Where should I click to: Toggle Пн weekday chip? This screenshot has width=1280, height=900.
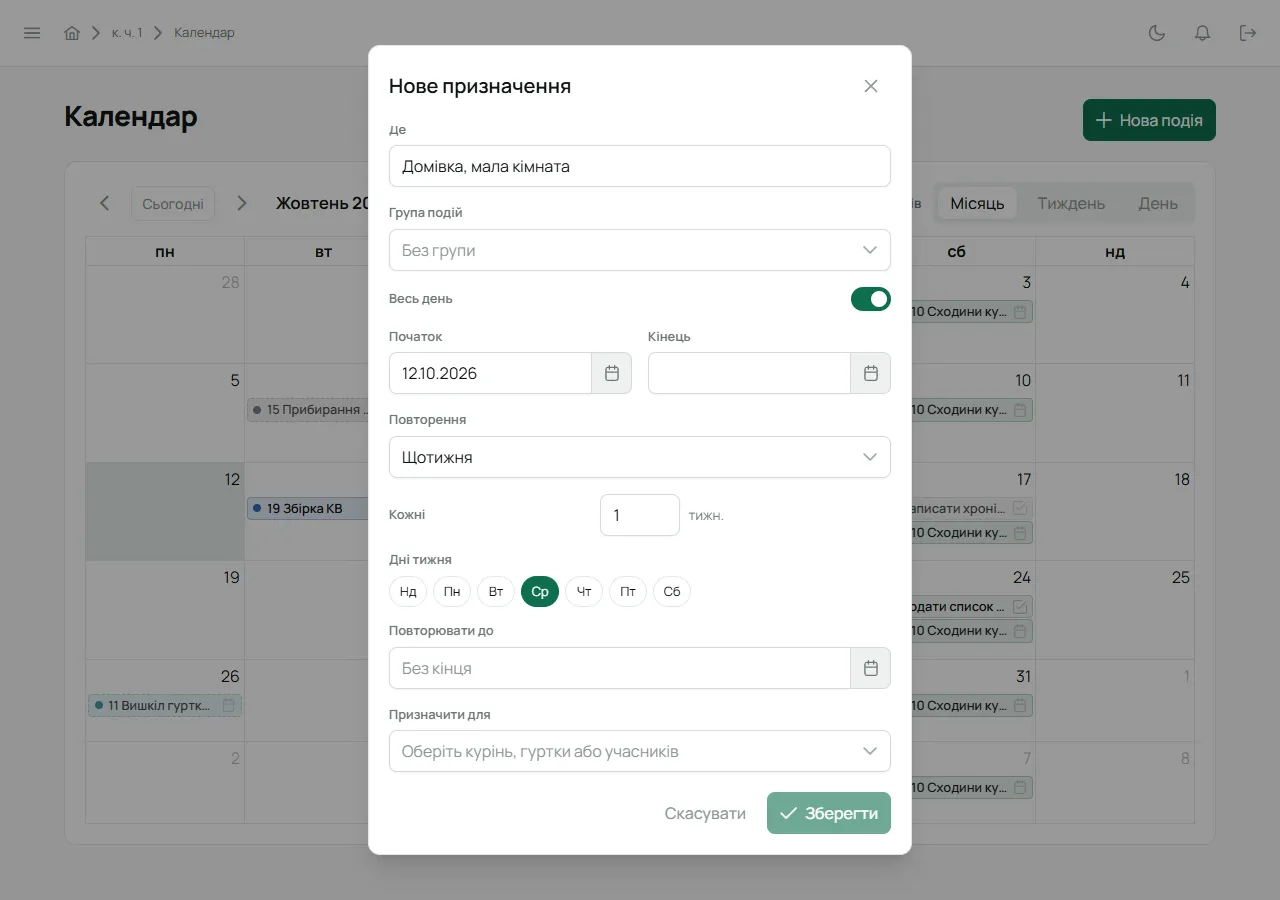click(452, 592)
